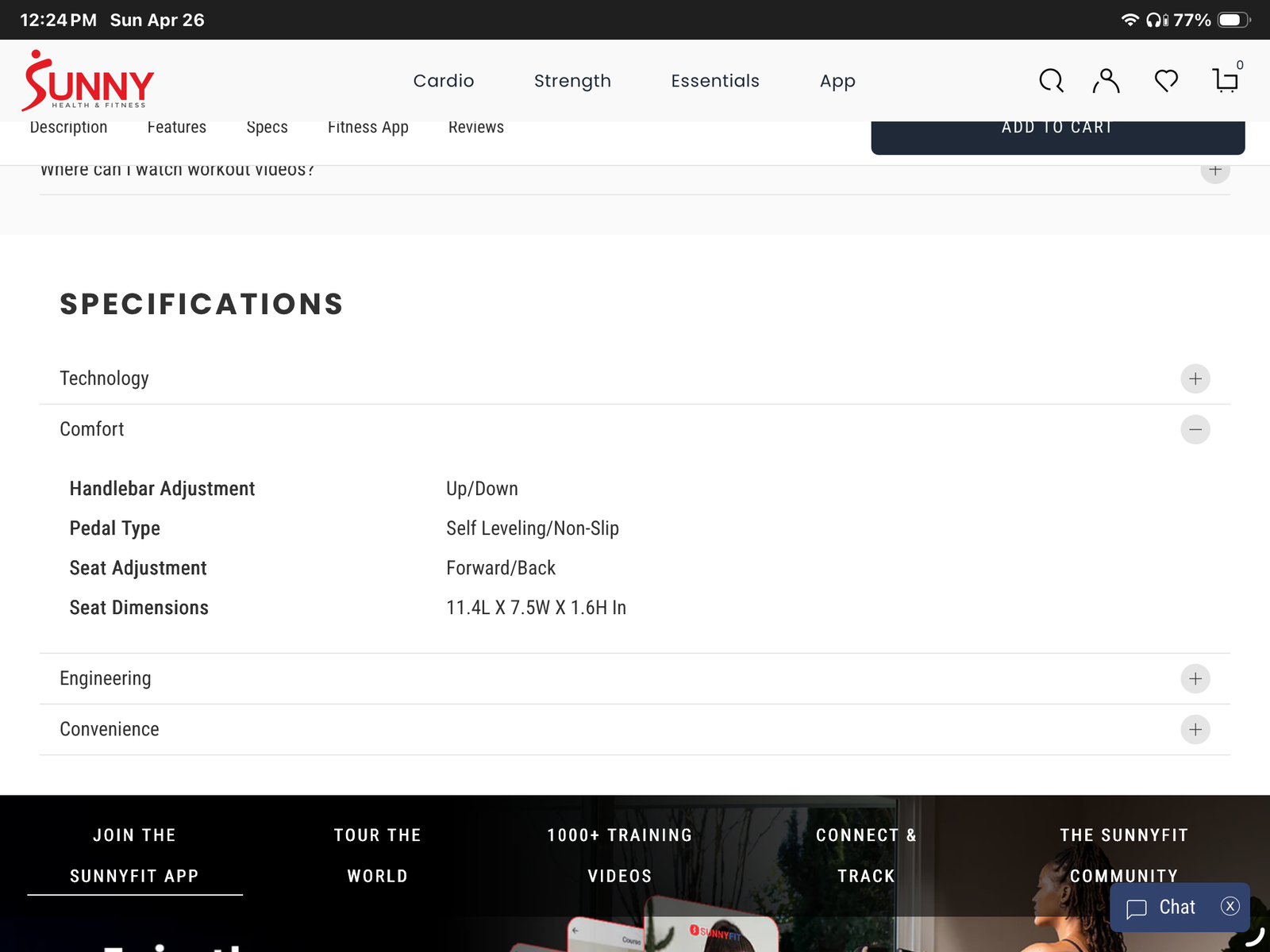The height and width of the screenshot is (952, 1270).
Task: Open the Essentials menu
Action: coord(715,81)
